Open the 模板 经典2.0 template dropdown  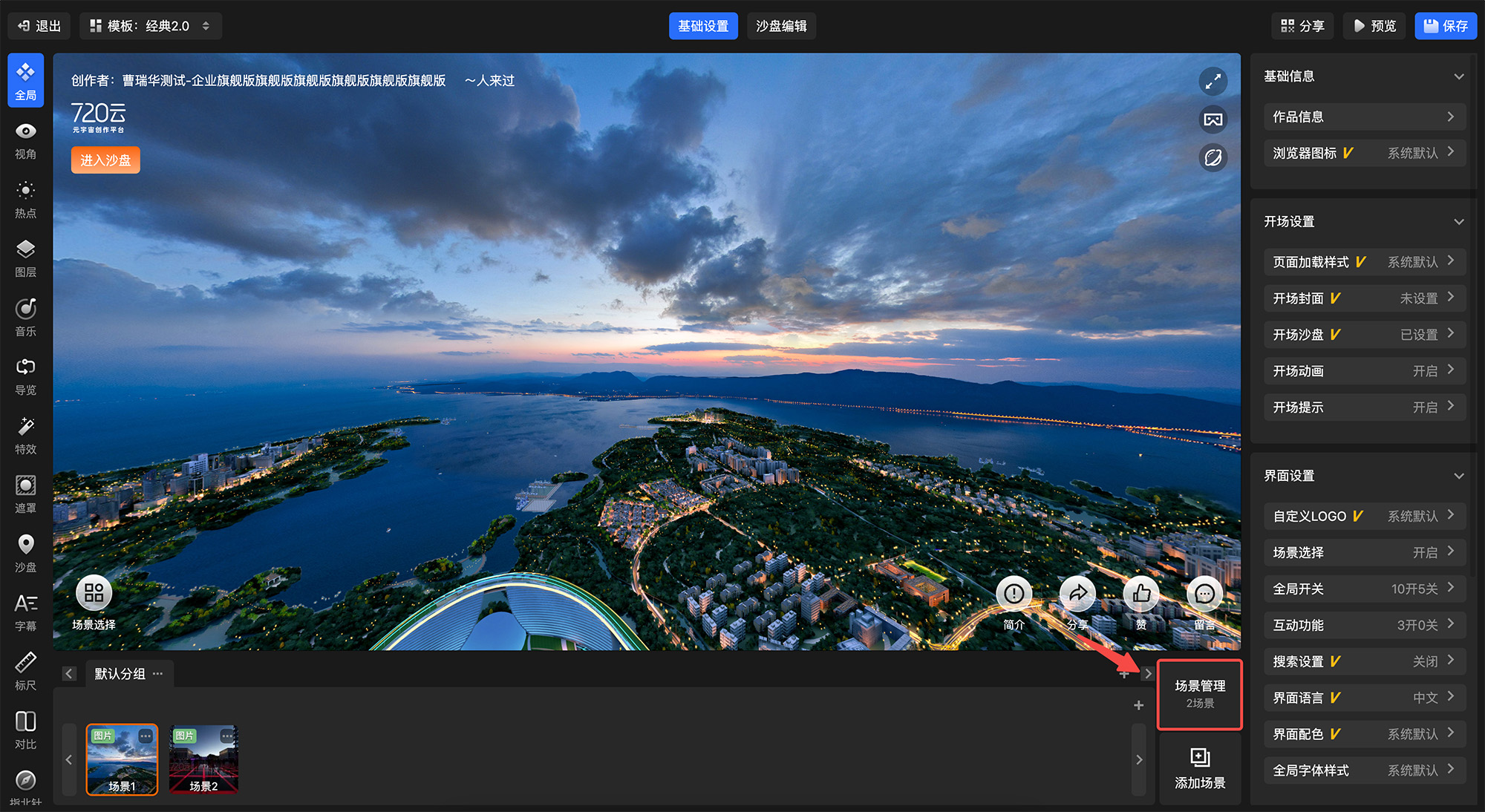150,26
